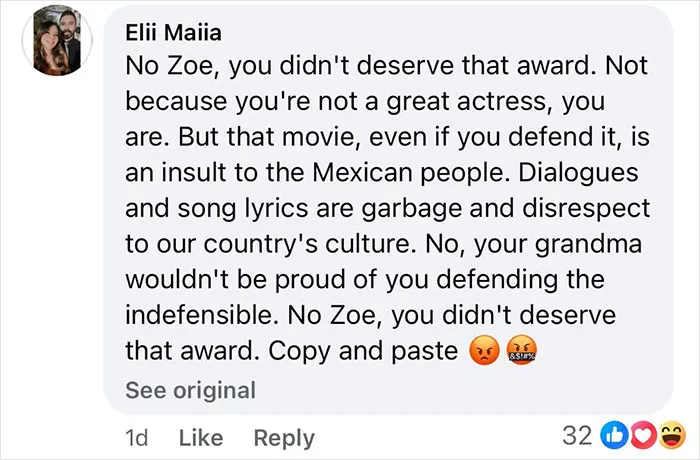Click the blue thumbs-up reaction icon
700x460 pixels.
614,435
